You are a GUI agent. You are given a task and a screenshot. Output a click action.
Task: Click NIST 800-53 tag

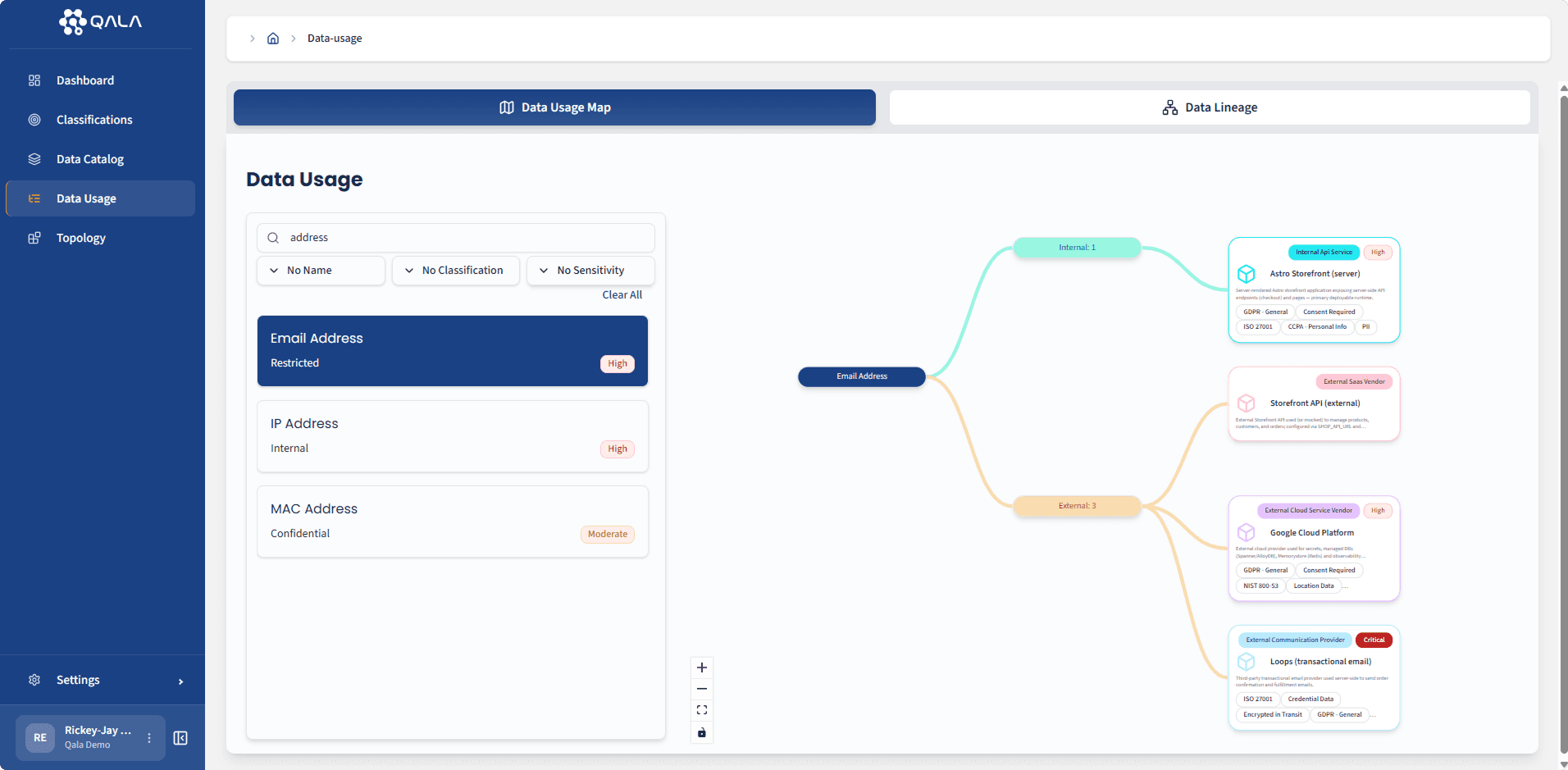1260,586
